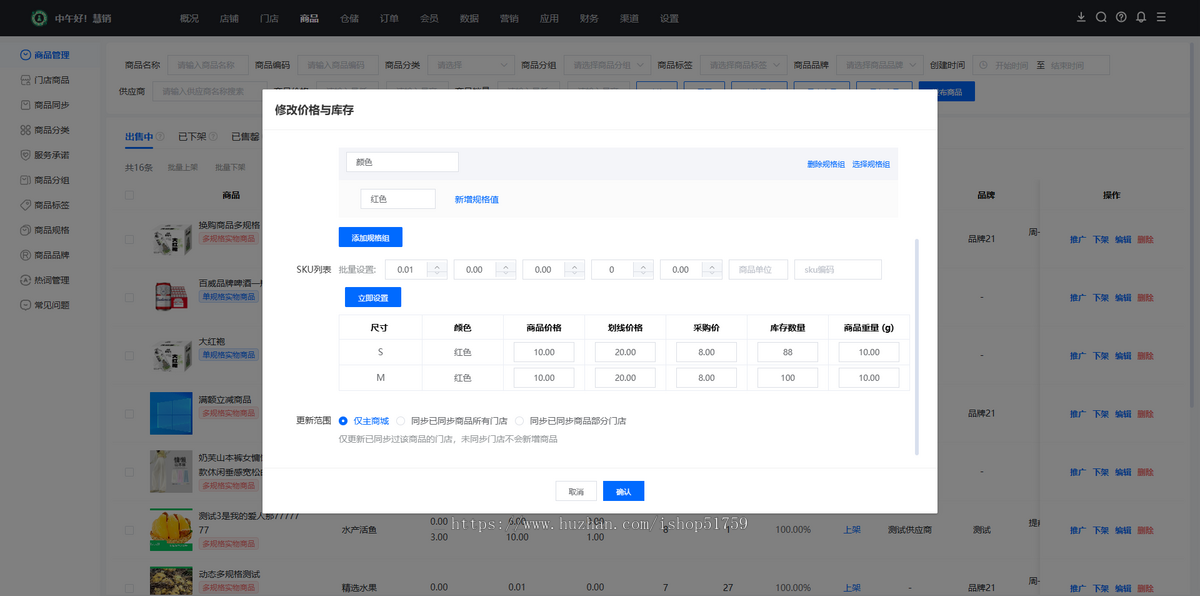This screenshot has width=1200, height=596.
Task: Open the search icon in top bar
Action: point(1101,17)
